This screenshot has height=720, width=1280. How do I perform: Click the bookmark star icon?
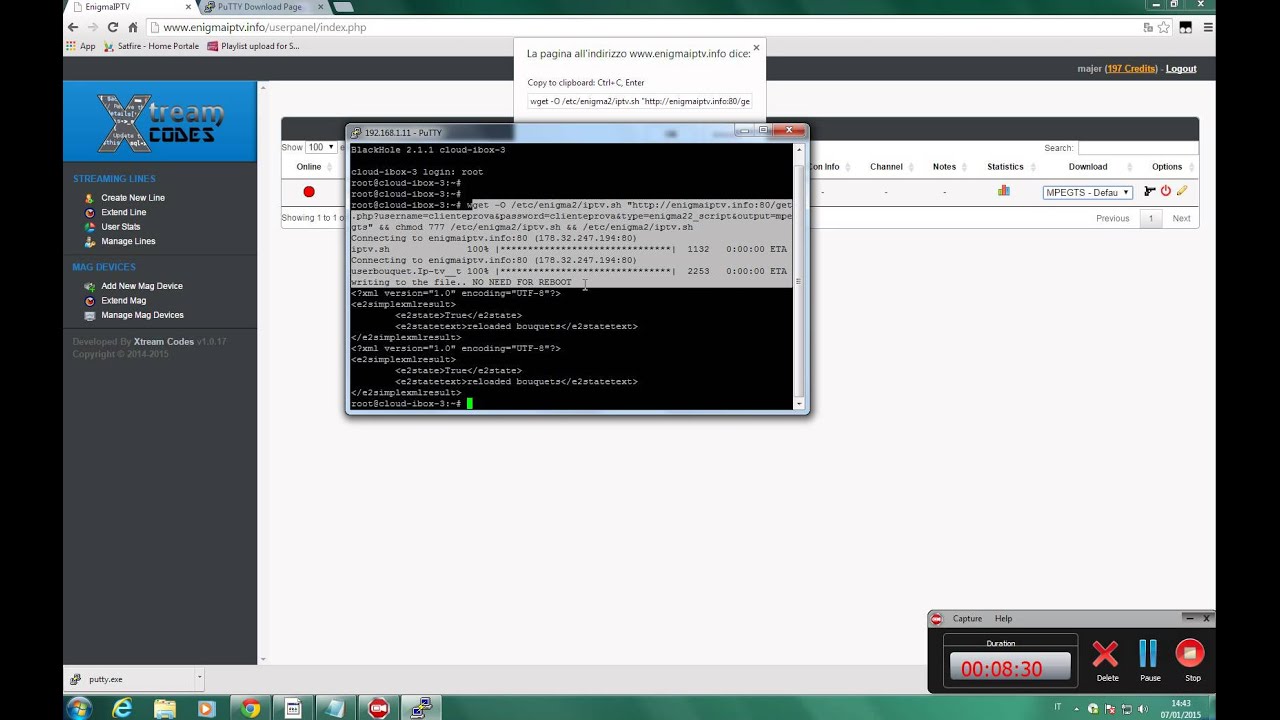point(1164,27)
